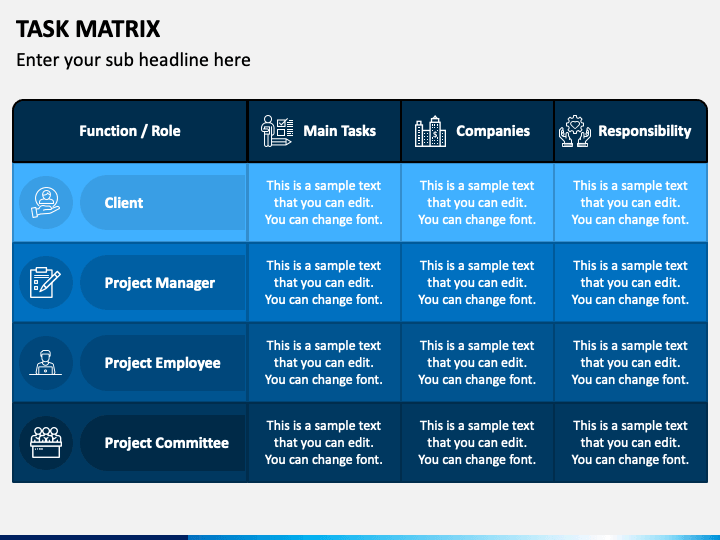Select the Project Committee group icon
The width and height of the screenshot is (720, 540).
click(45, 443)
